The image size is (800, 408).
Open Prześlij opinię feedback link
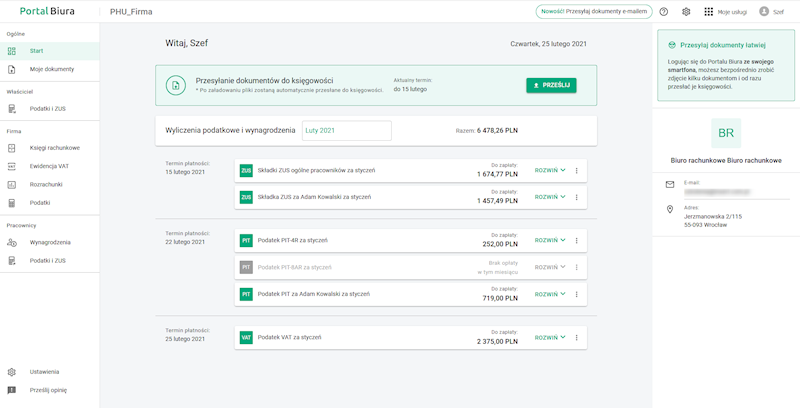[49, 390]
